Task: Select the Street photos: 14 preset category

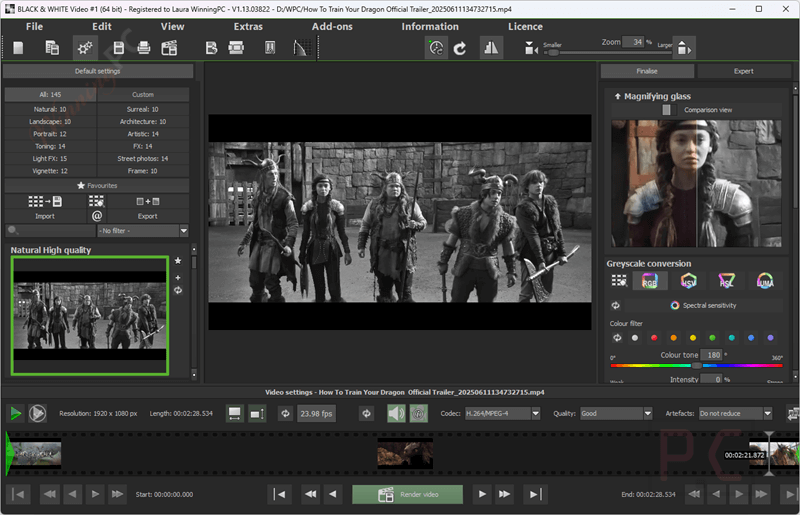Action: pos(143,158)
